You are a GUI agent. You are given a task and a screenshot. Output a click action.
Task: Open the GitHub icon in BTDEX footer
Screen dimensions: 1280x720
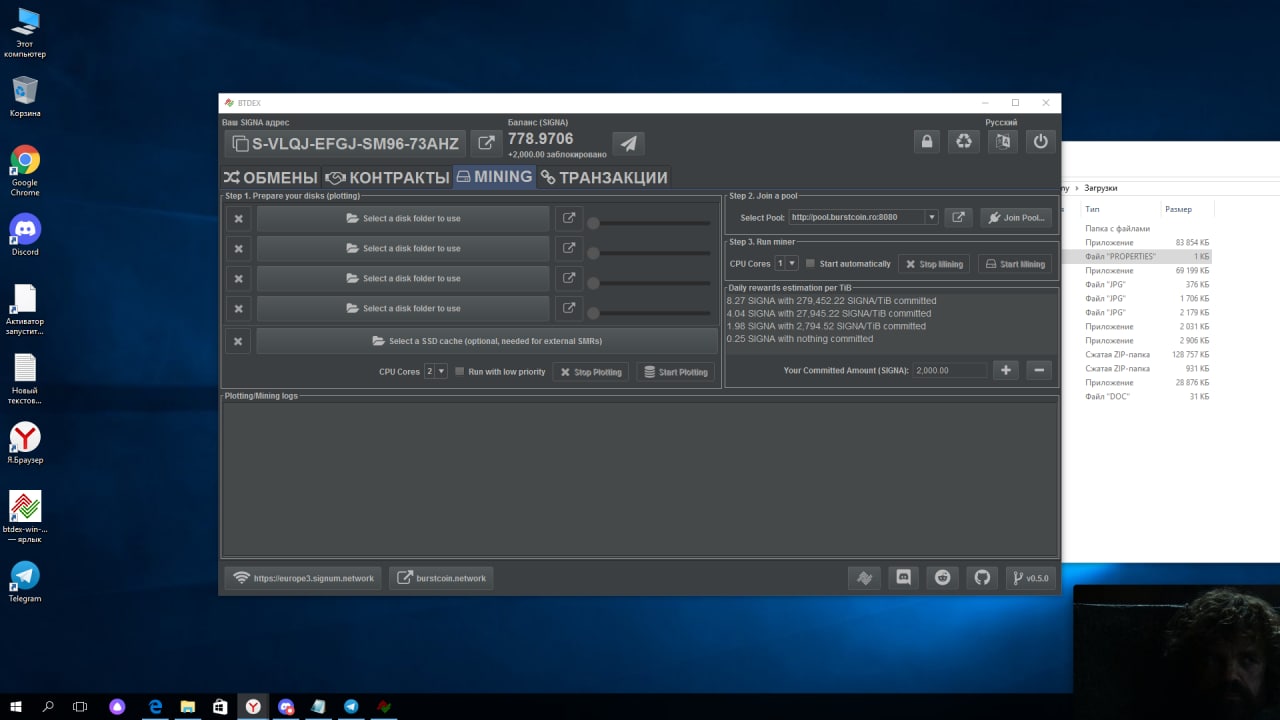[982, 577]
